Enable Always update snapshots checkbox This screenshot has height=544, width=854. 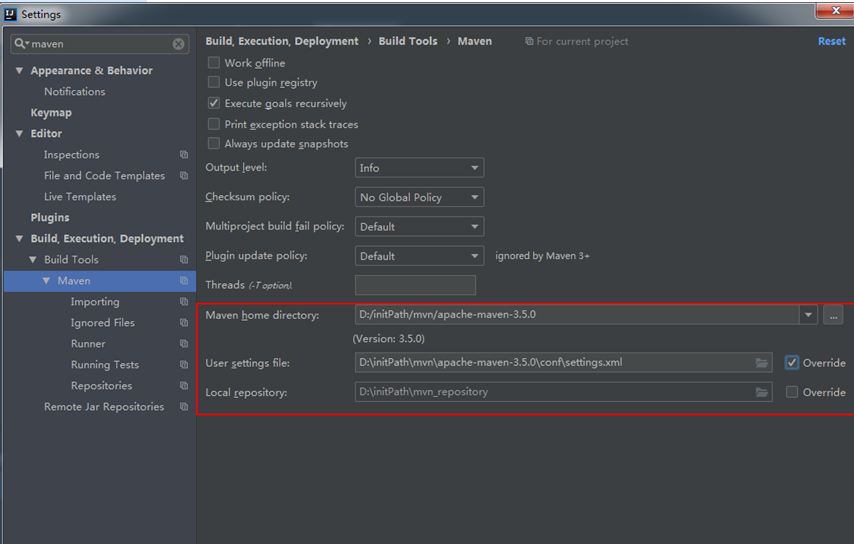214,143
